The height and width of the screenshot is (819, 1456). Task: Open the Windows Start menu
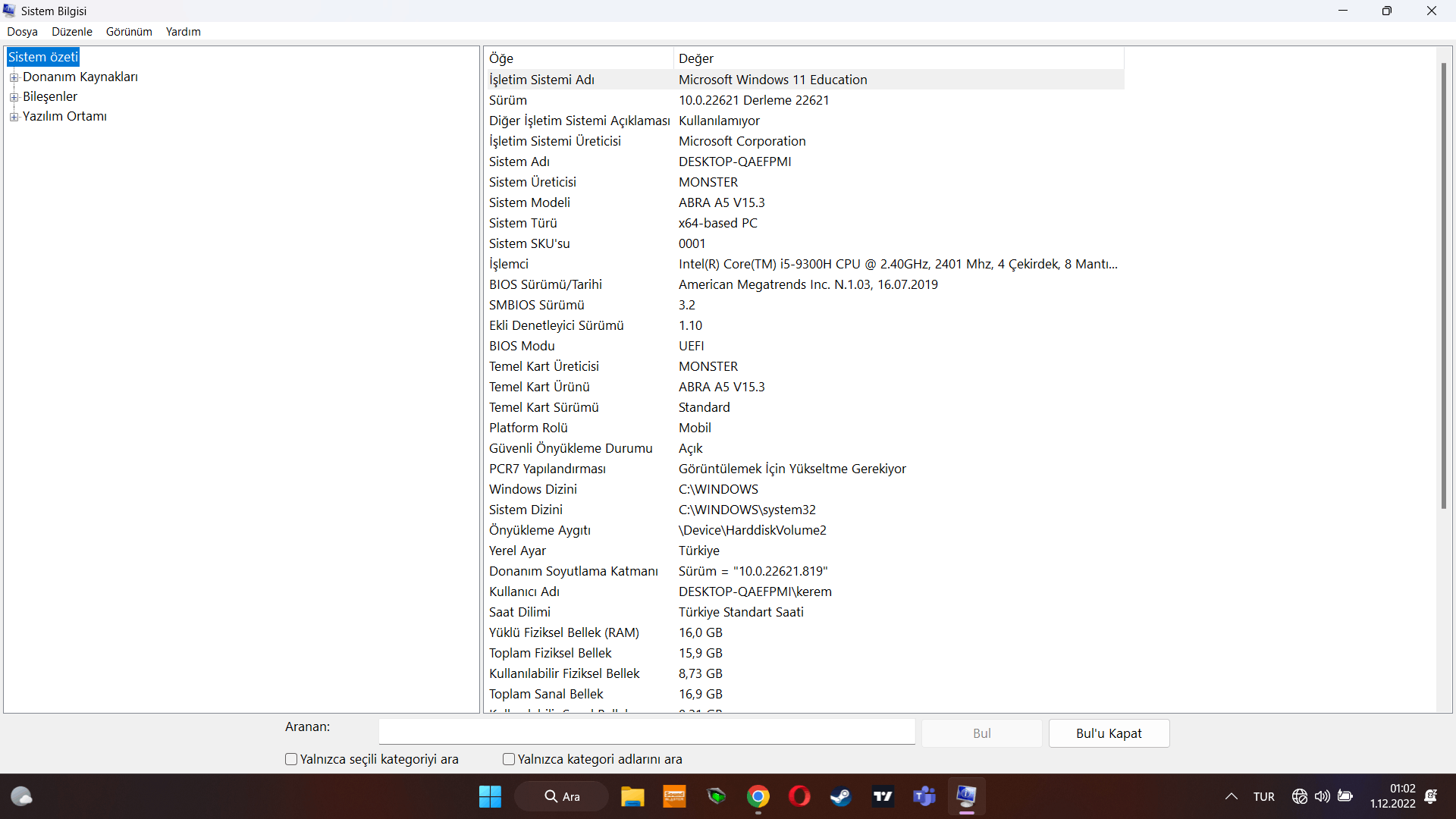(490, 796)
